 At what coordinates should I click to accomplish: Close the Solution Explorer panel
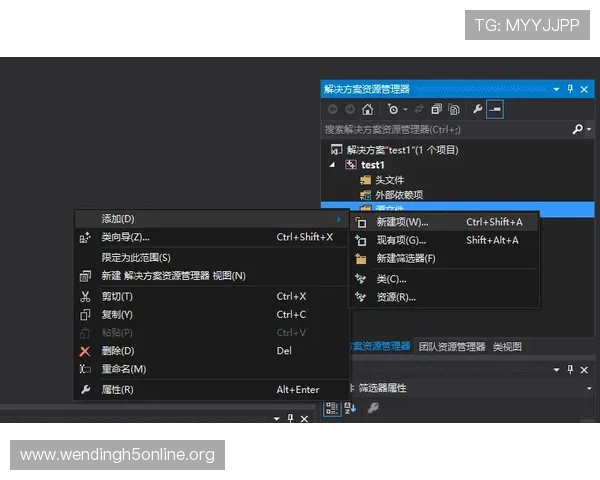coord(584,89)
